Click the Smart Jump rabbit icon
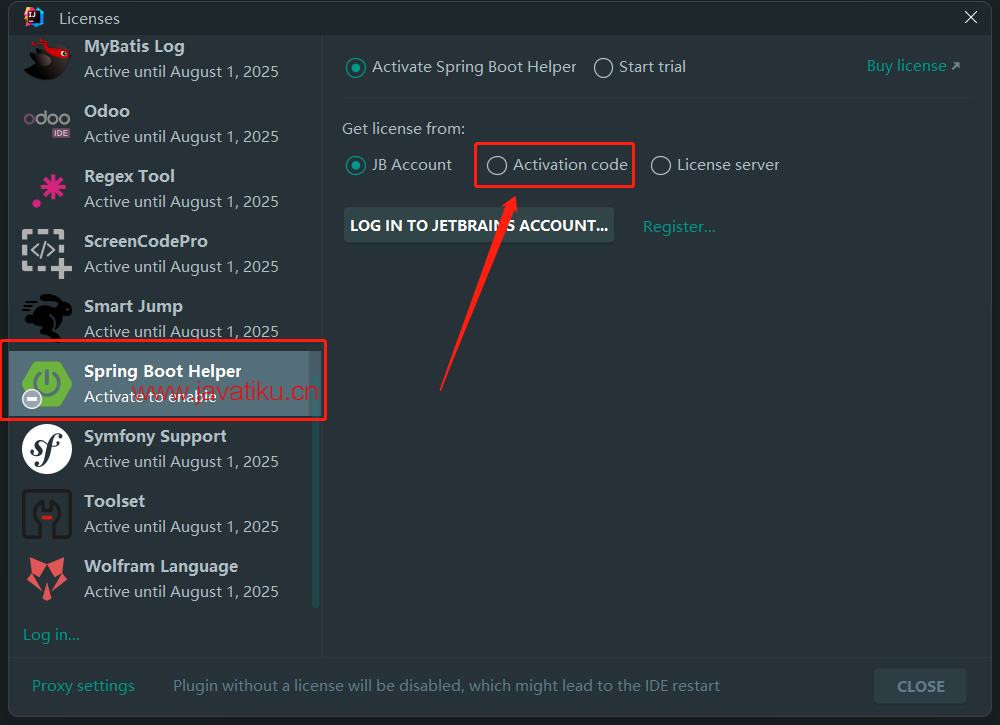The height and width of the screenshot is (725, 1000). 47,316
